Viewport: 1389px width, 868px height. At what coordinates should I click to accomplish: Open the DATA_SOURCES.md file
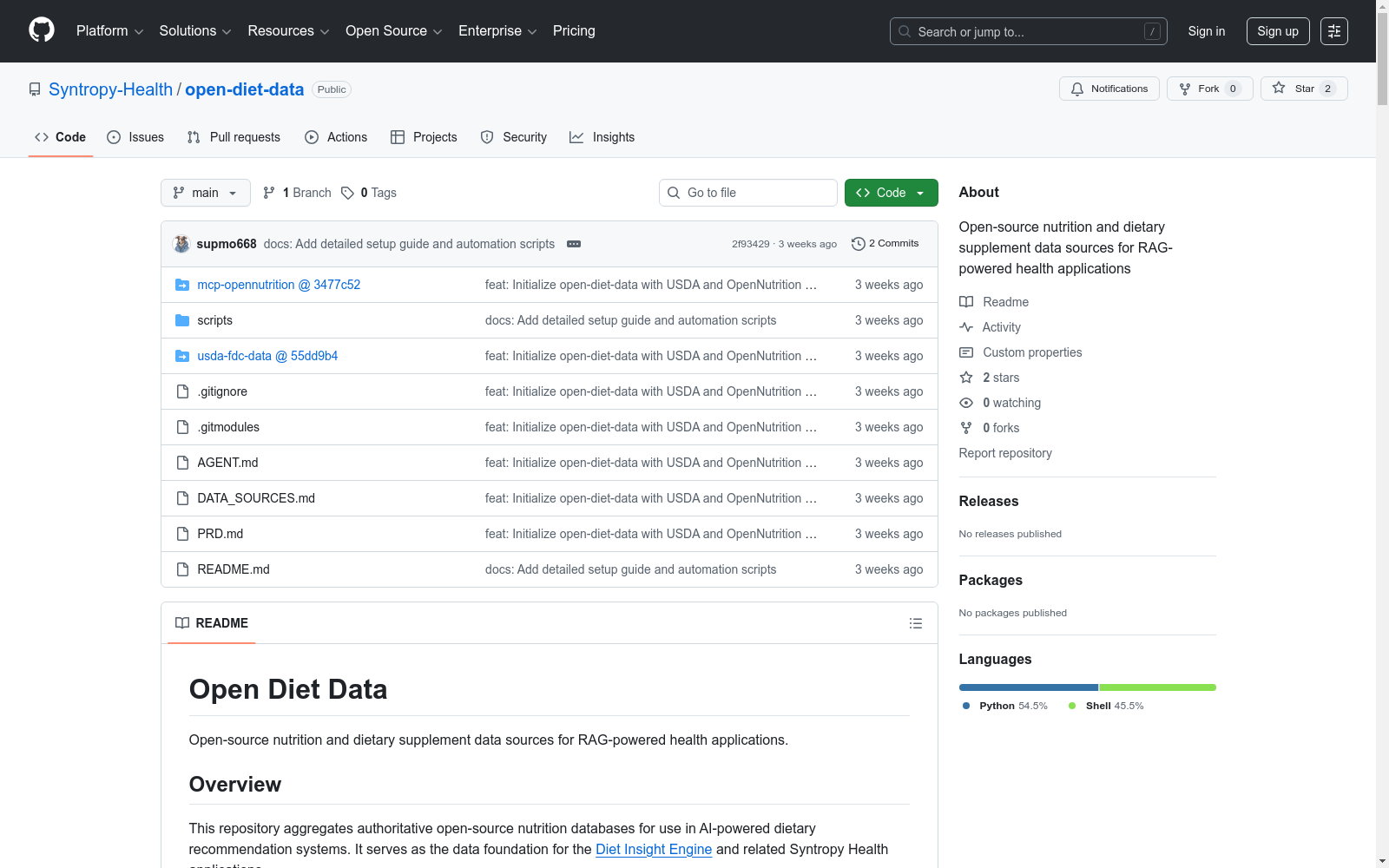(256, 498)
